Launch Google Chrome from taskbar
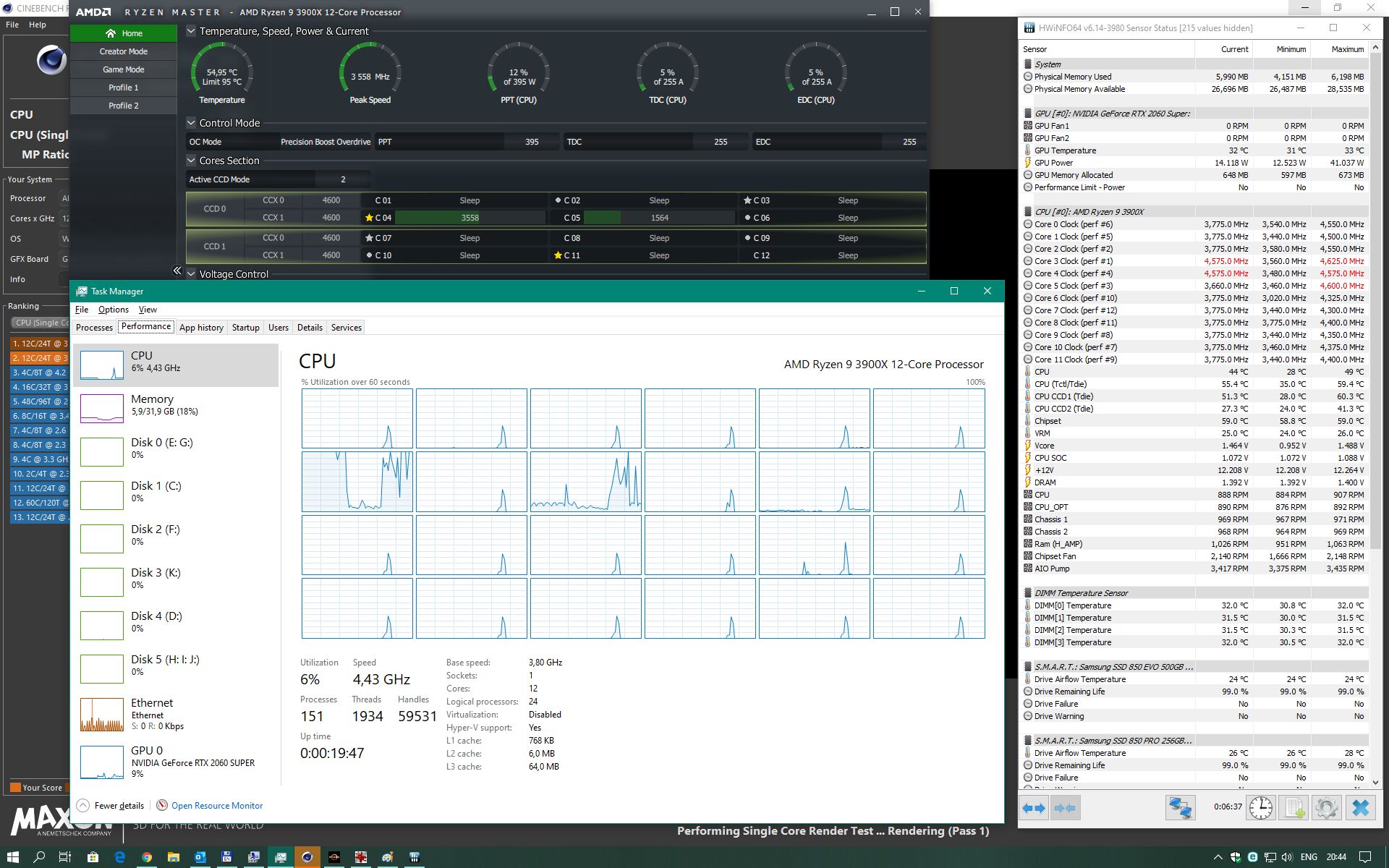 [x=147, y=857]
